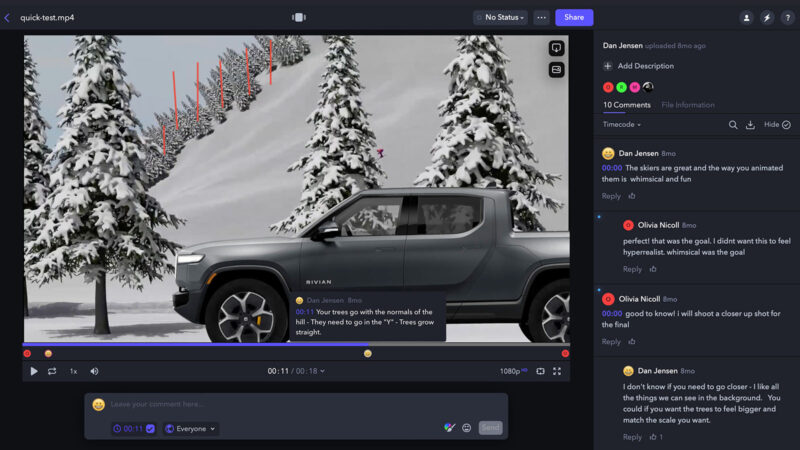Click the Share button
The width and height of the screenshot is (800, 450).
point(574,17)
